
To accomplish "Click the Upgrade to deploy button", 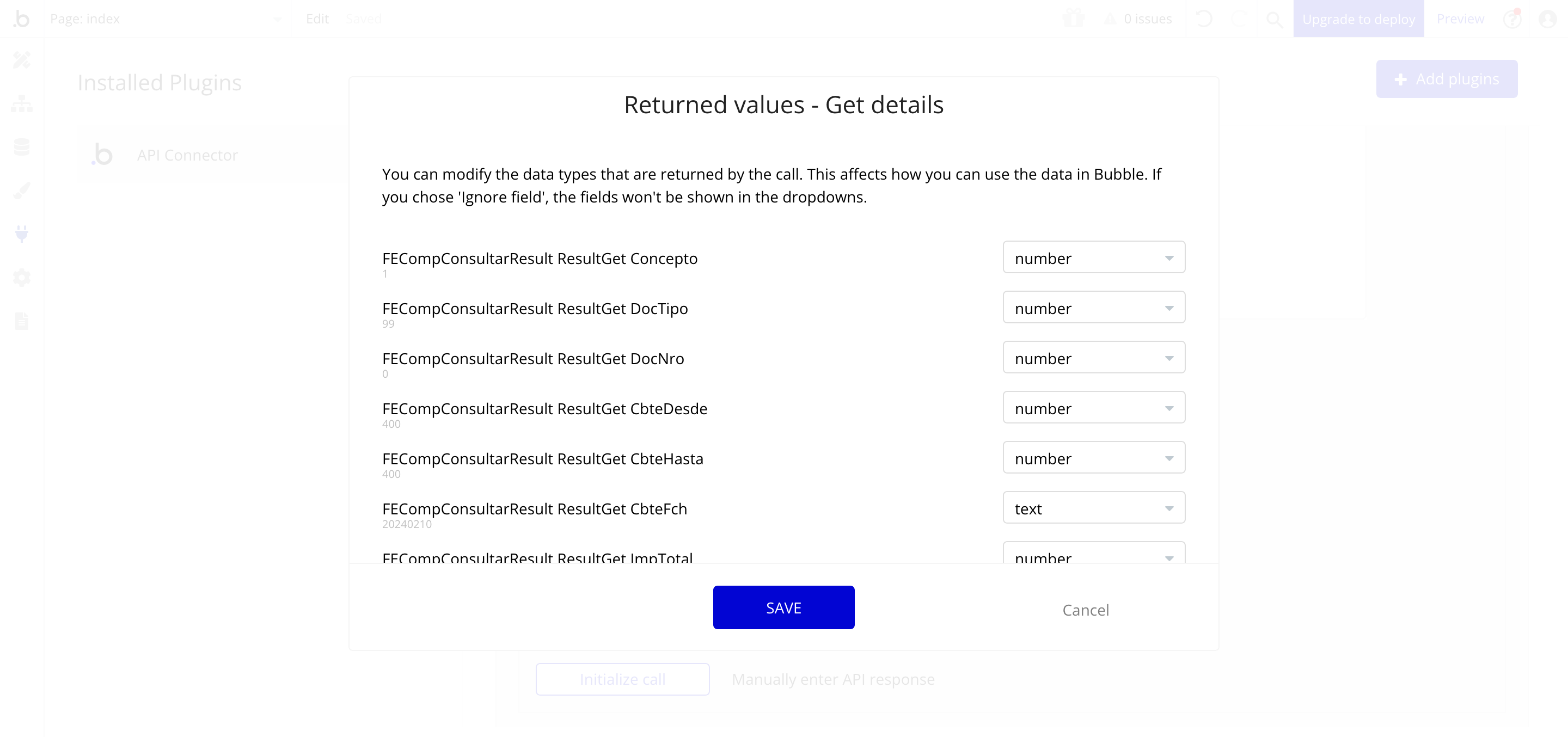I will point(1358,19).
